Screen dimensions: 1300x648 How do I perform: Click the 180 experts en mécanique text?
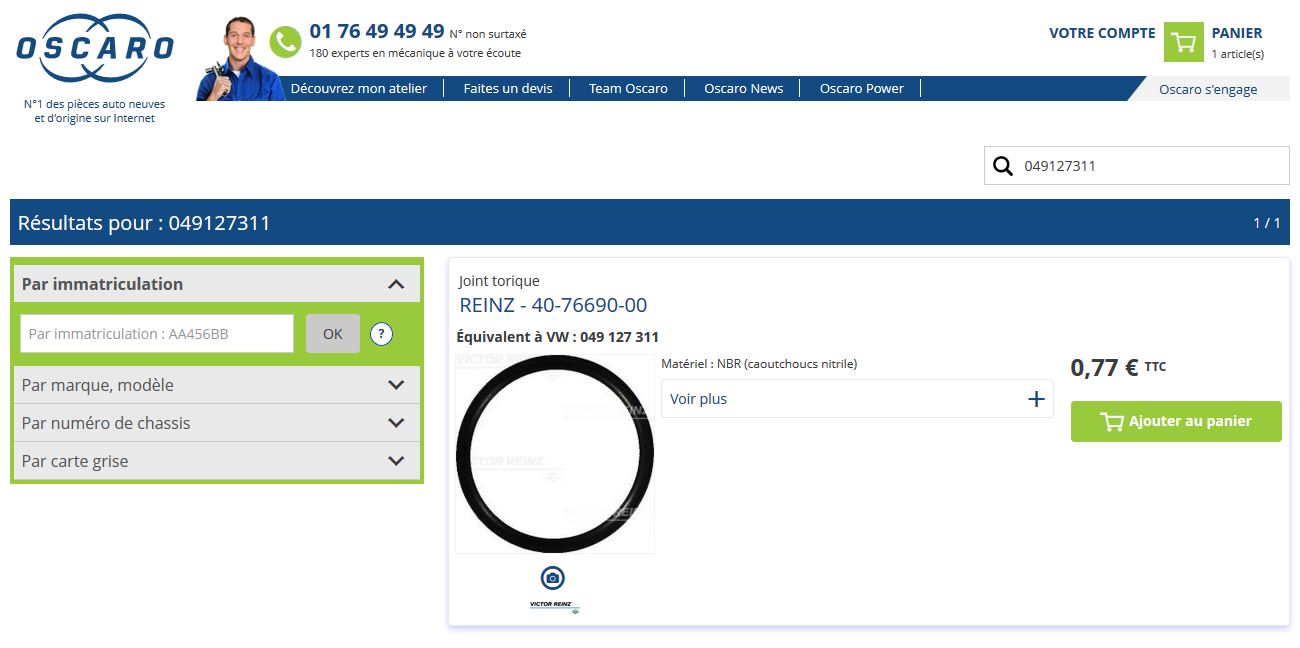pos(415,53)
